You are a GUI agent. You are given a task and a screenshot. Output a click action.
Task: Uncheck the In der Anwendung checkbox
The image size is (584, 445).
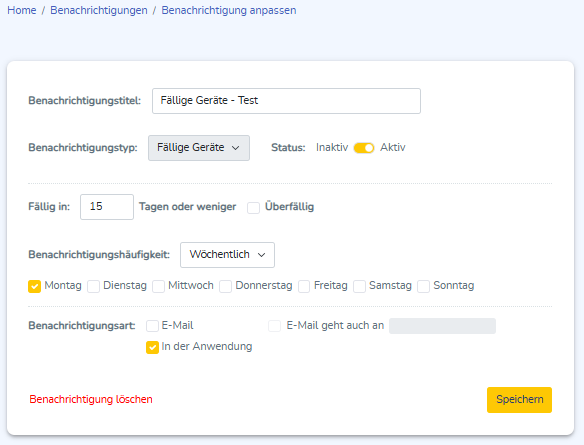coord(152,347)
